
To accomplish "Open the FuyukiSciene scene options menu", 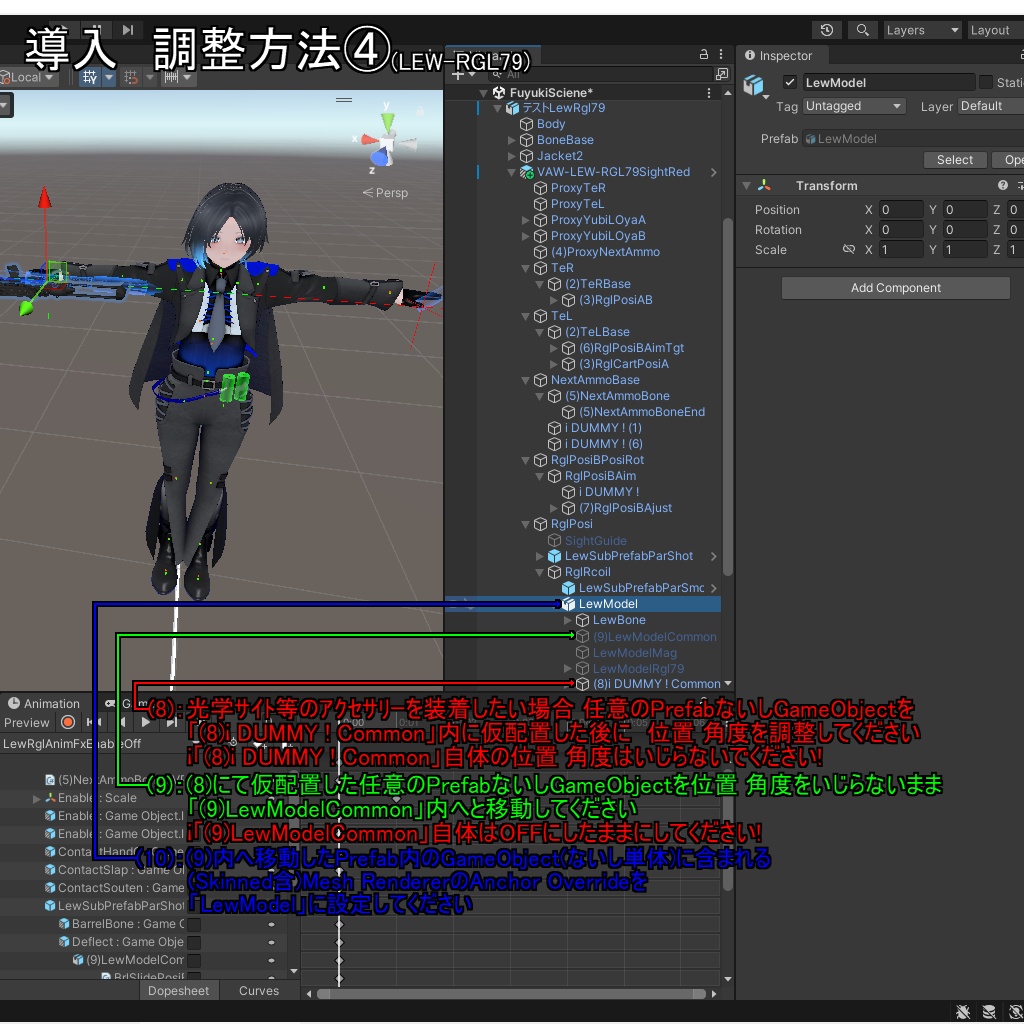I will click(709, 93).
